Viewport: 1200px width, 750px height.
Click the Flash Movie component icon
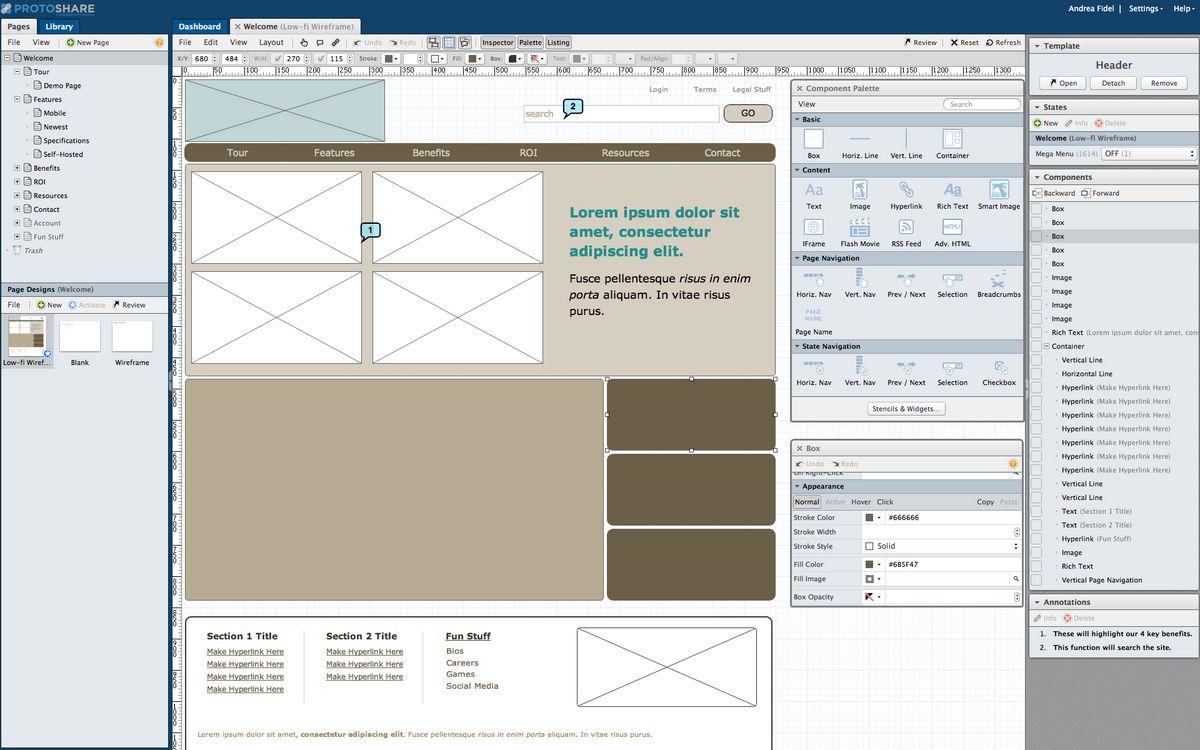860,228
